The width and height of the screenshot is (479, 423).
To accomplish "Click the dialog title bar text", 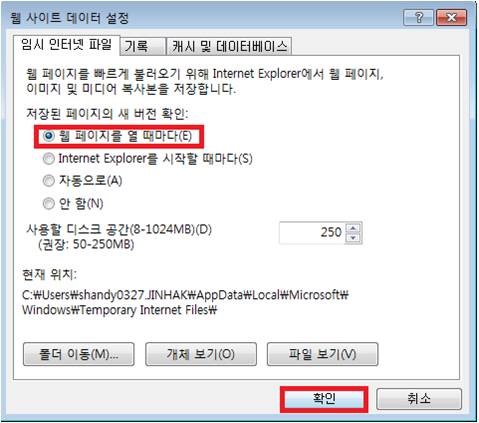I will click(69, 18).
